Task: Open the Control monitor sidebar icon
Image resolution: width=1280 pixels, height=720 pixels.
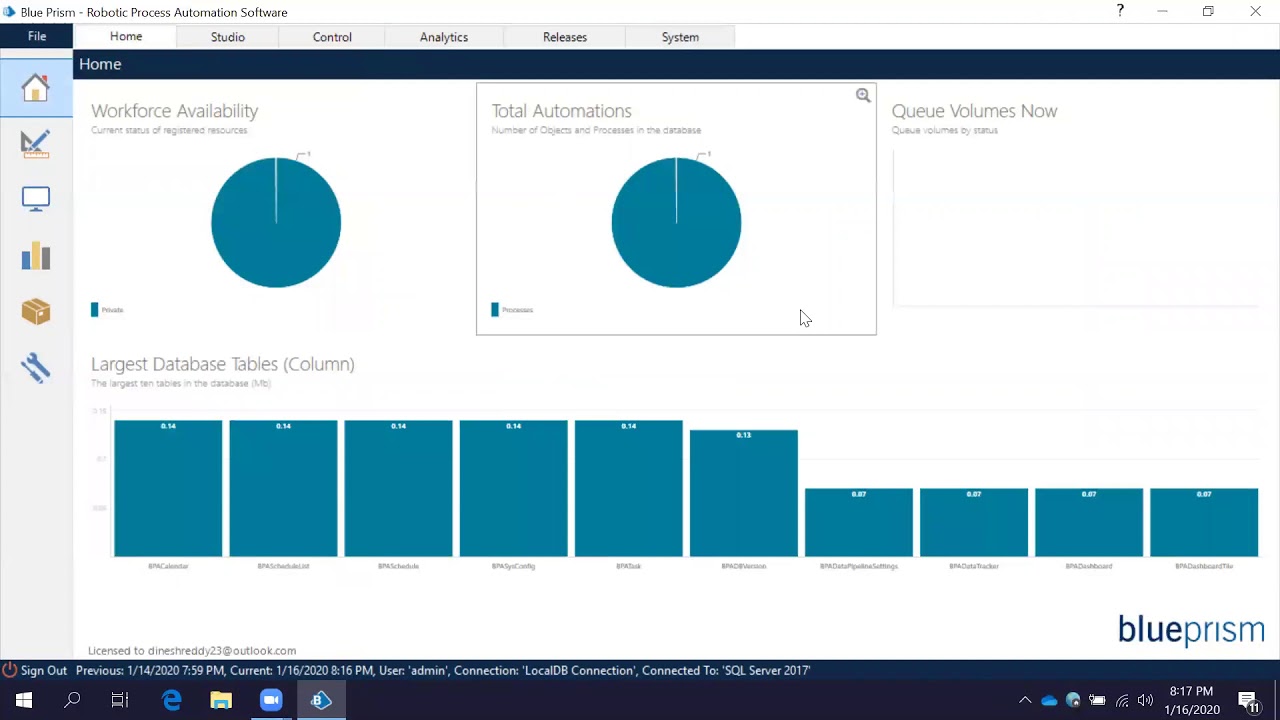Action: (x=36, y=199)
